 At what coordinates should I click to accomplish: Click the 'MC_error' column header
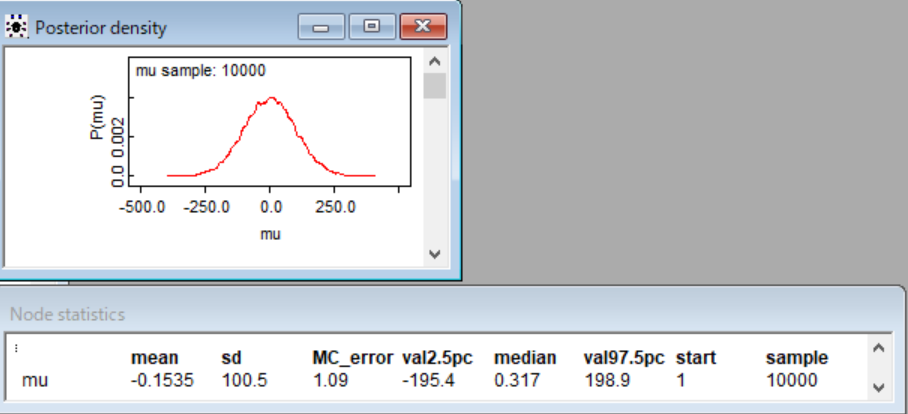pos(353,358)
